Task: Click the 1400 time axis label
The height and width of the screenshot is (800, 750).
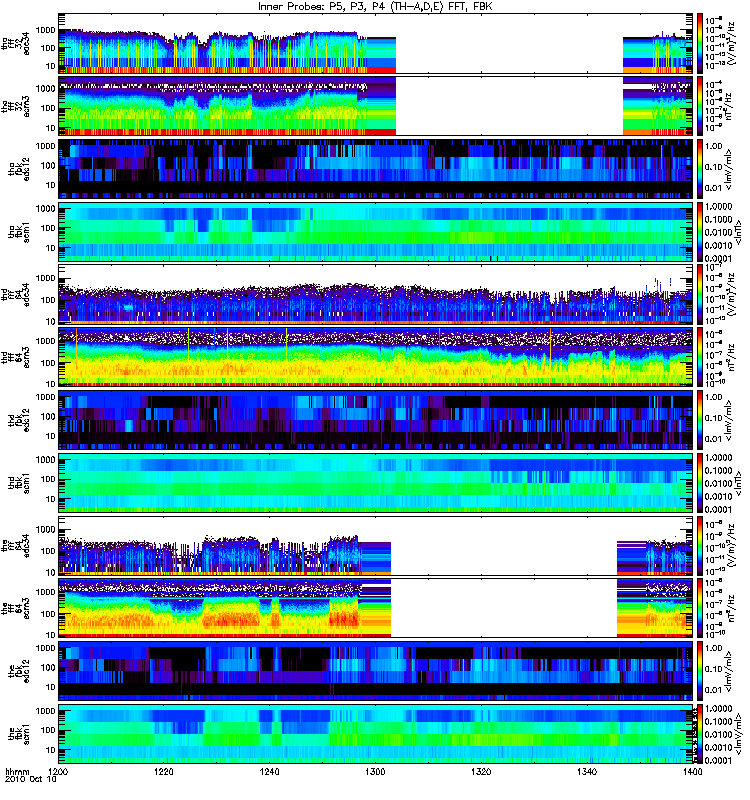Action: (x=692, y=771)
